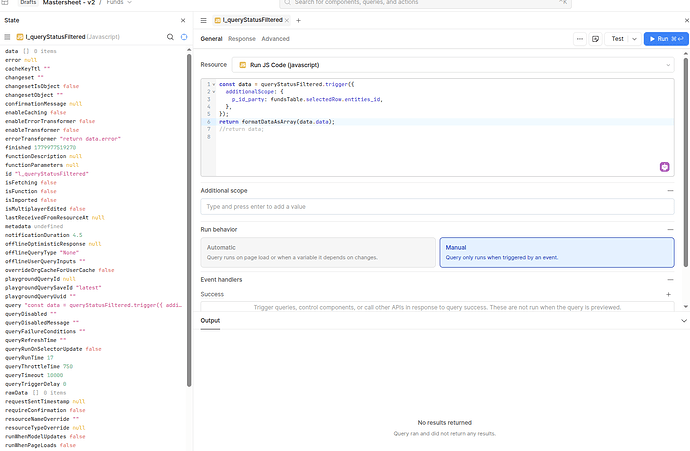Switch to the Advanced tab
Screen dimensions: 690x451
(275, 39)
